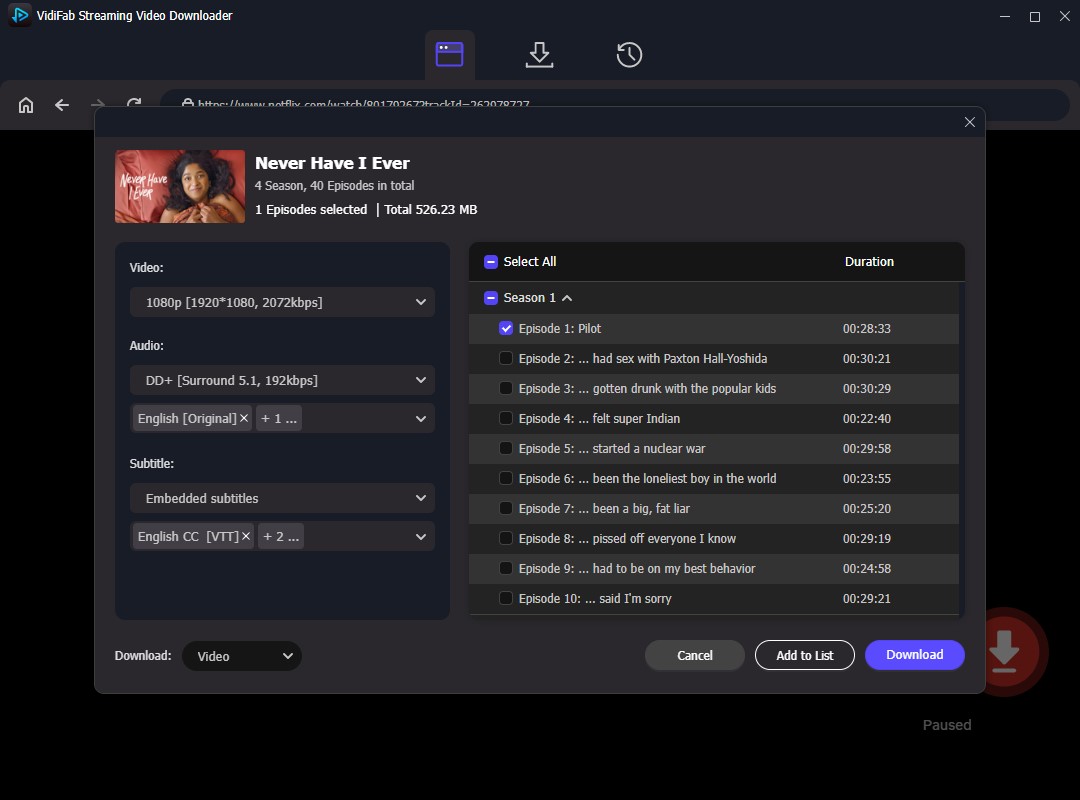The height and width of the screenshot is (800, 1080).
Task: Open the Download type selector showing Video
Action: pos(240,656)
